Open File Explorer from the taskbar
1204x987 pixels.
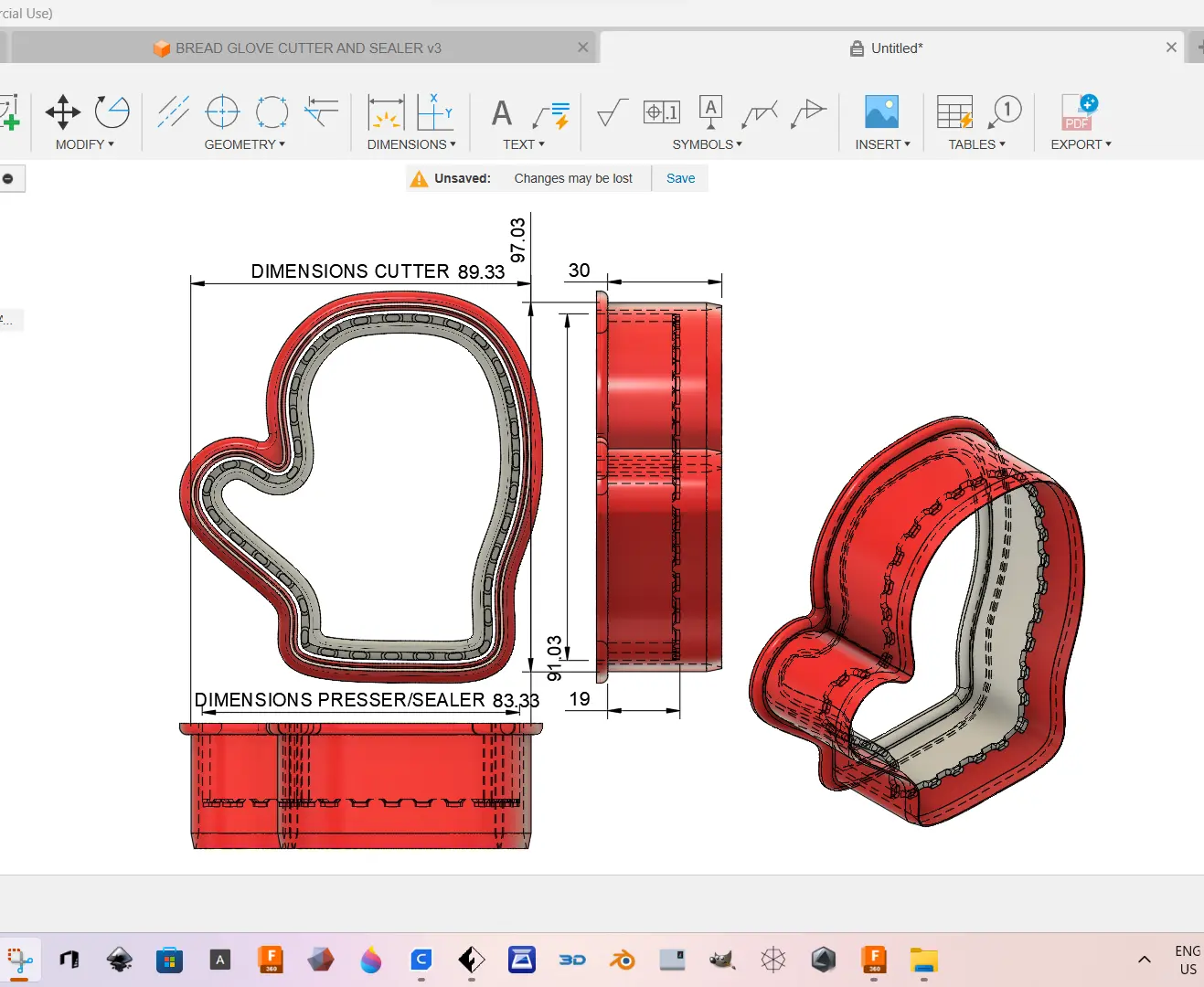click(924, 960)
